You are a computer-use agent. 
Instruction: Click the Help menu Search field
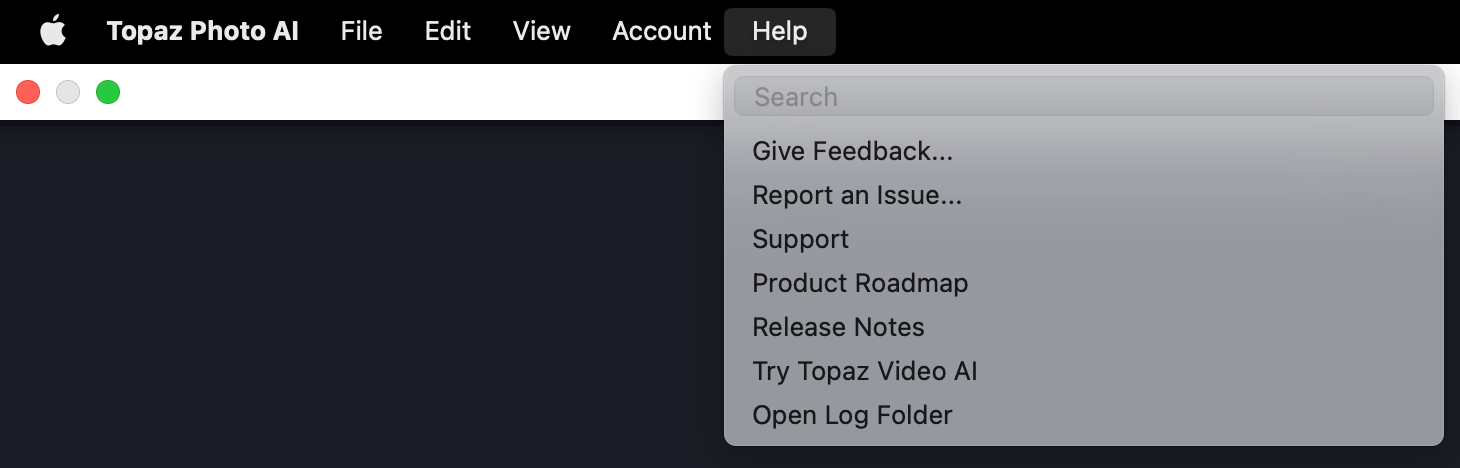click(x=1083, y=97)
